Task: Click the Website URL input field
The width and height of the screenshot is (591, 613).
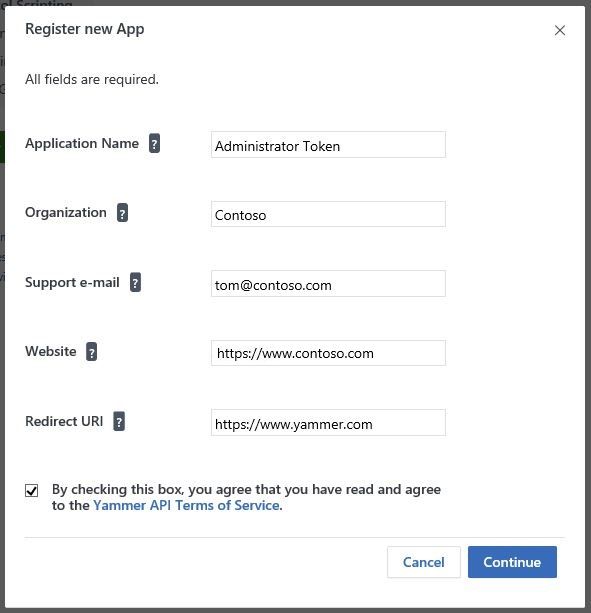Action: click(x=328, y=353)
